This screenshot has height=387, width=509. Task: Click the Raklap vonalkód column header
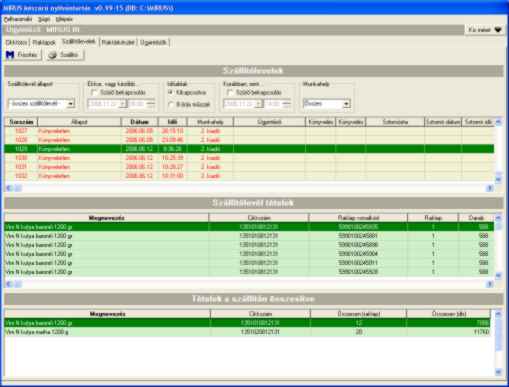[x=358, y=218]
